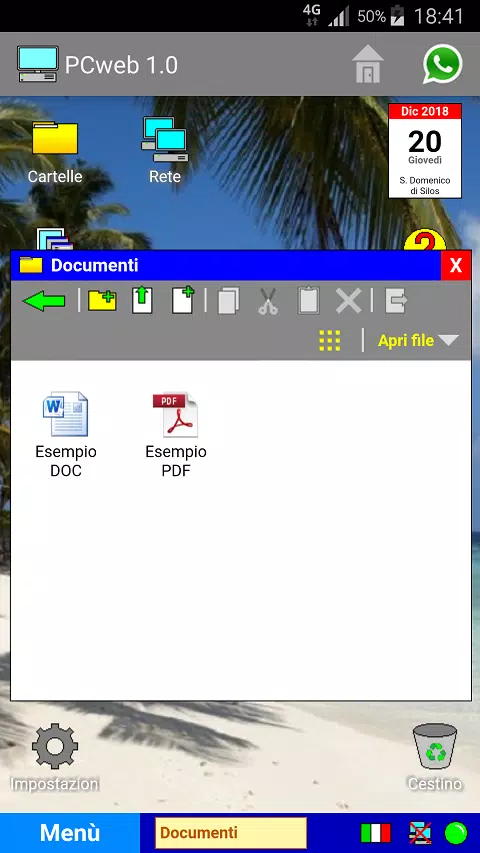
Task: Go back with the green arrow
Action: (44, 301)
